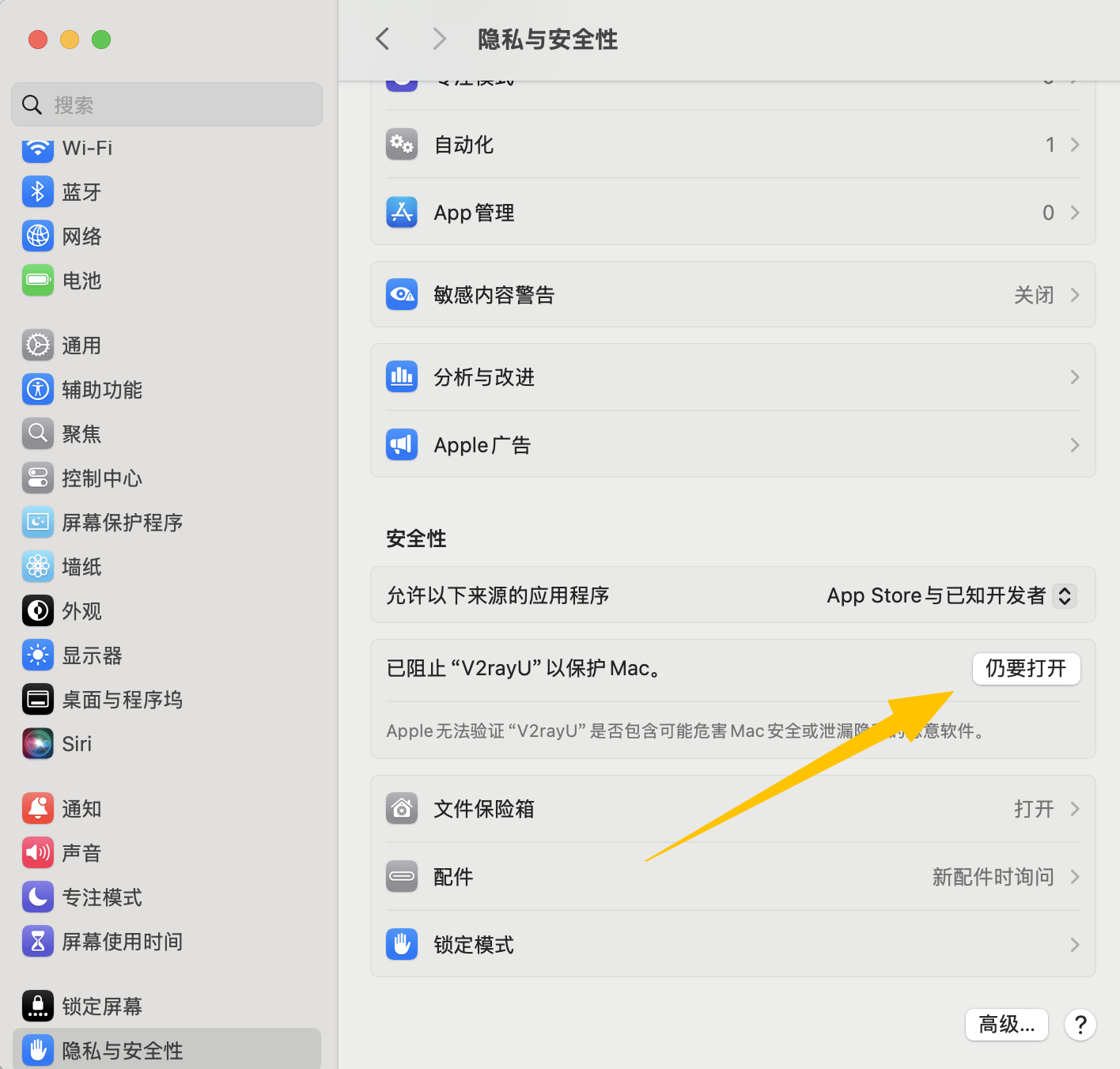Go to Desktop & Dock settings
Screen dimensions: 1120x1069
pyautogui.click(x=122, y=700)
